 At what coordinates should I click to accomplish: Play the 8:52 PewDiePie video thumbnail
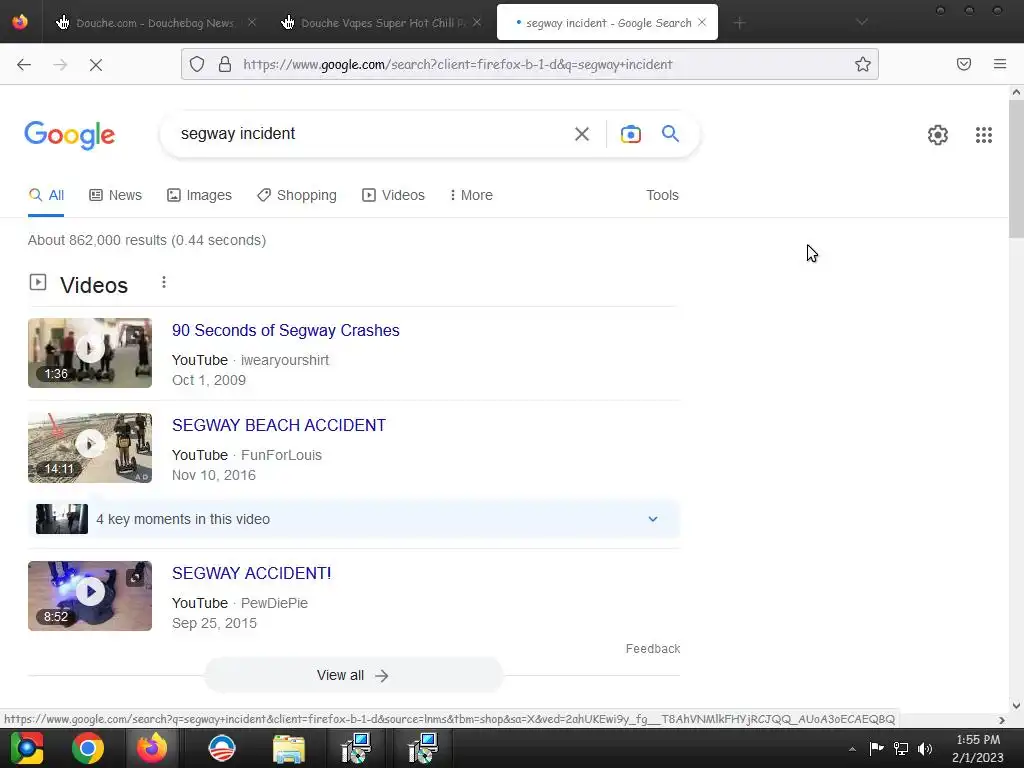[90, 596]
